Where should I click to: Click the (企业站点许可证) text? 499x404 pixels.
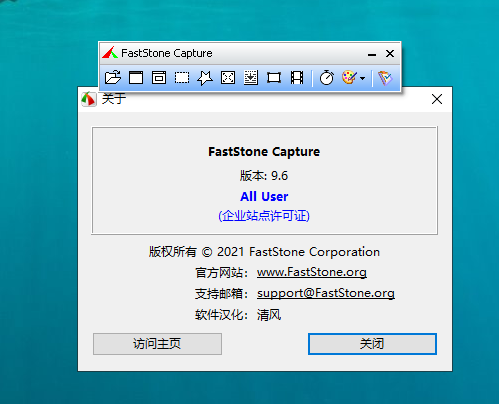point(264,216)
